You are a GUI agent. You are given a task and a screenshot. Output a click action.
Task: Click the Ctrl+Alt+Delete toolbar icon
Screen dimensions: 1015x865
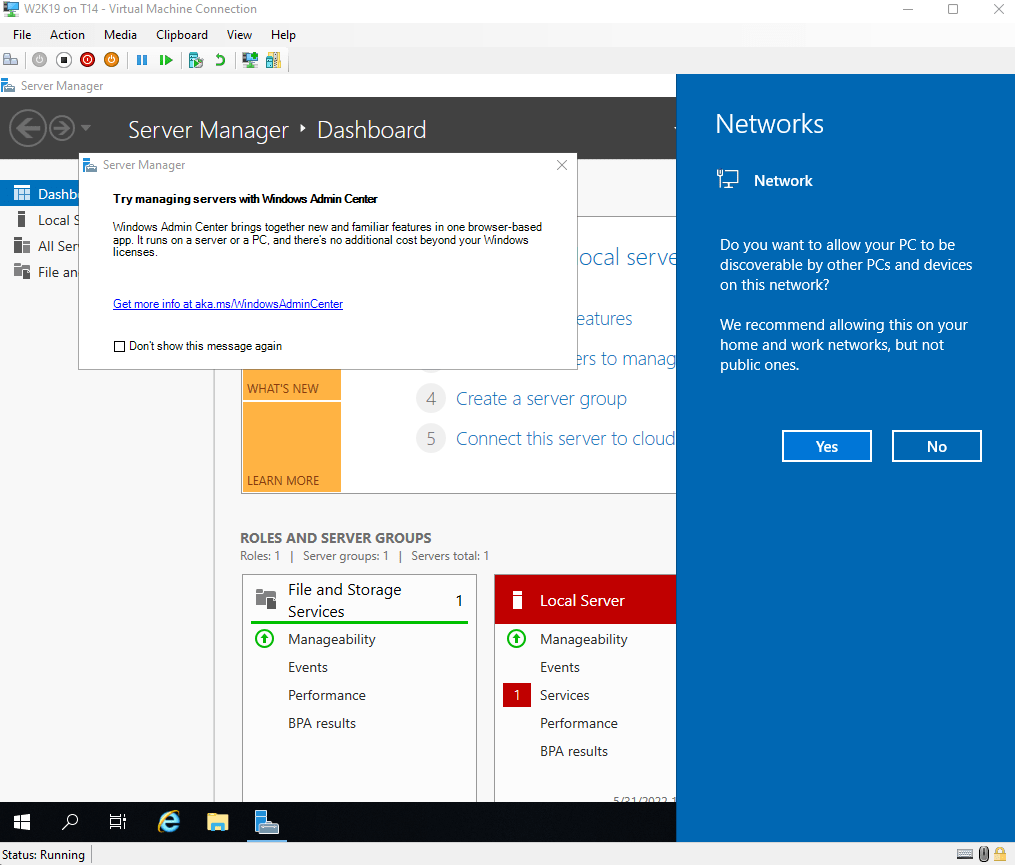[10, 60]
